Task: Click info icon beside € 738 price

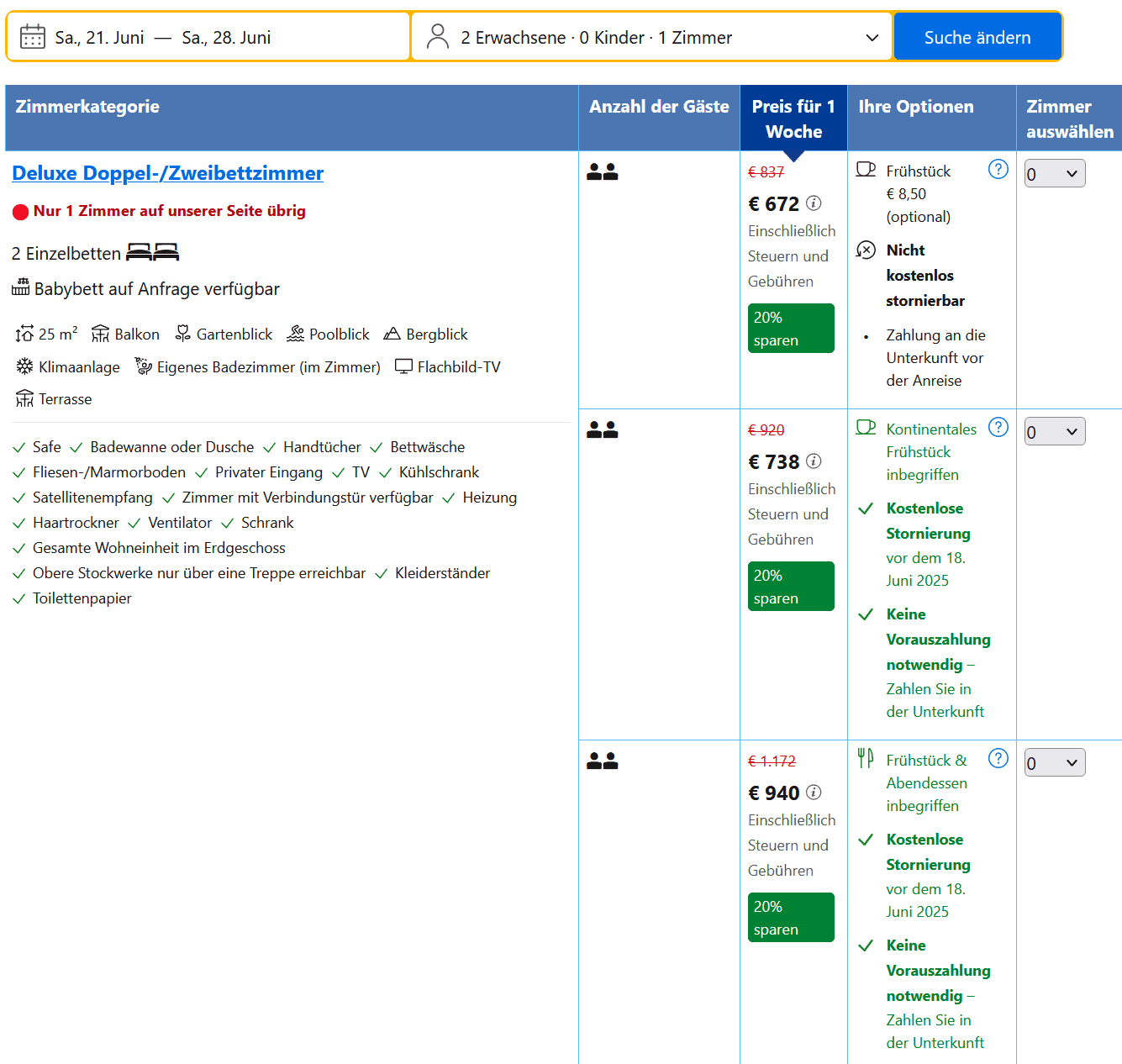Action: 814,461
